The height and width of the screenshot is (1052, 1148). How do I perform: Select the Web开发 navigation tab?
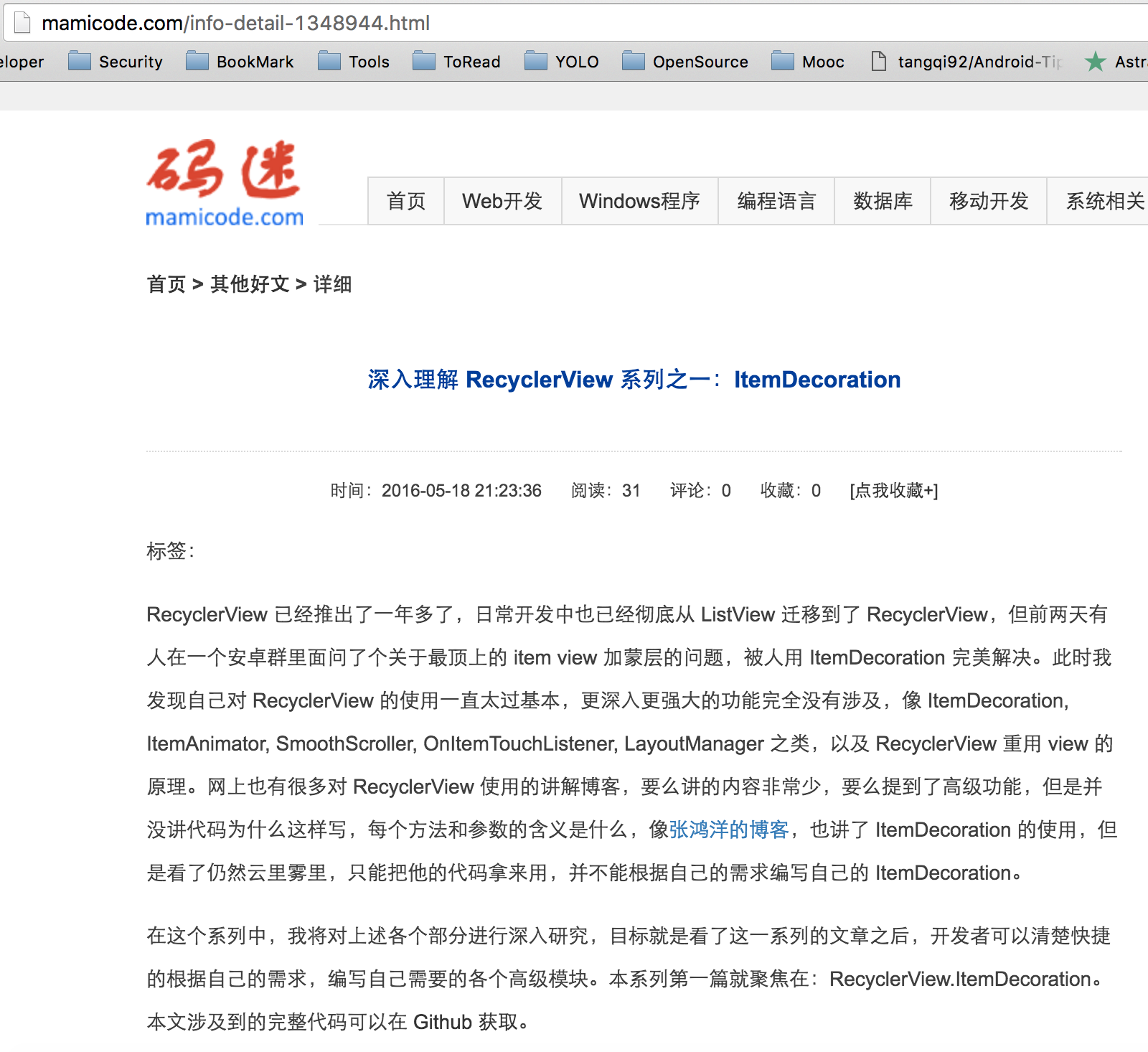(502, 201)
